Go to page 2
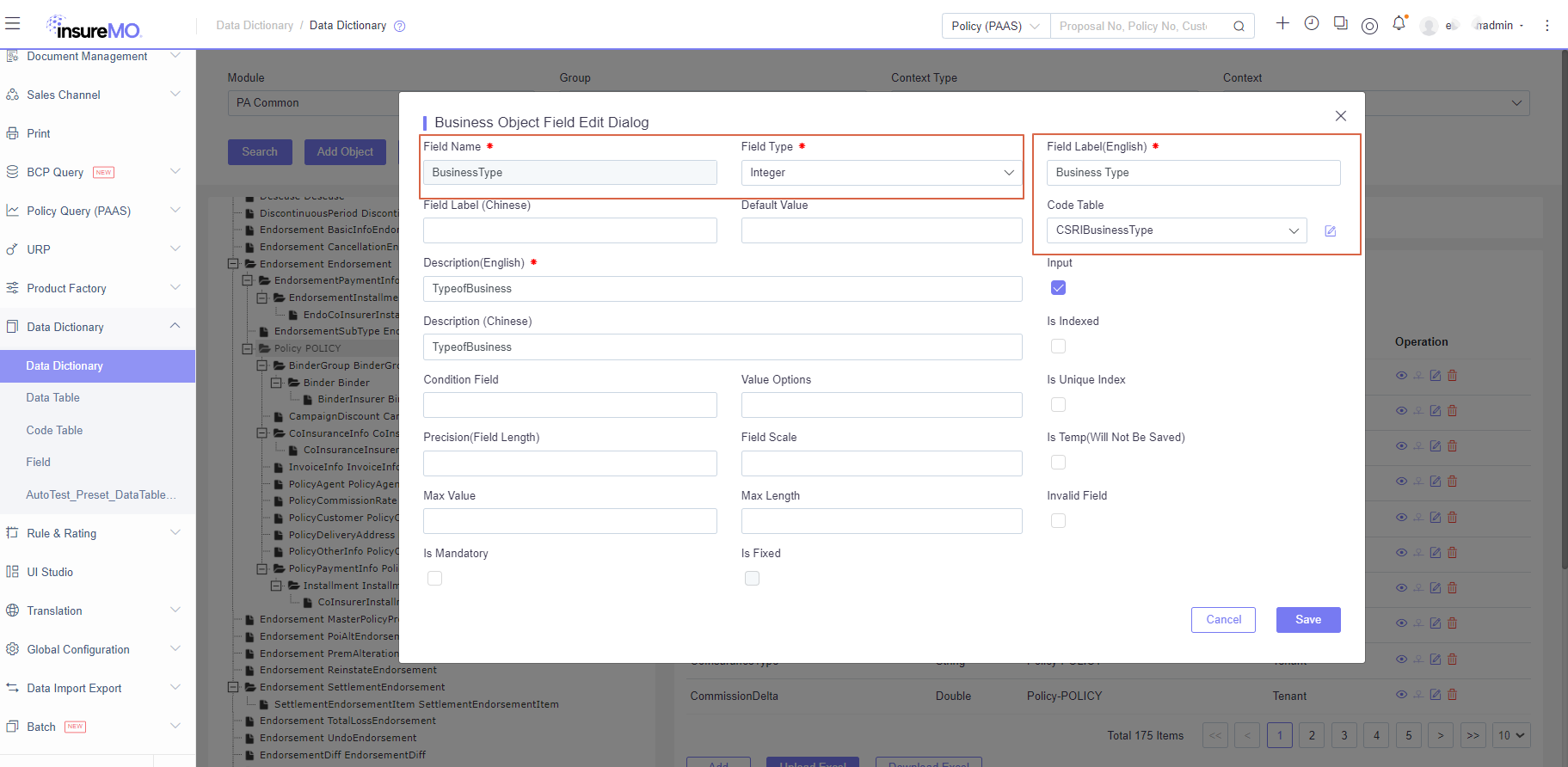The image size is (1568, 767). tap(1312, 735)
